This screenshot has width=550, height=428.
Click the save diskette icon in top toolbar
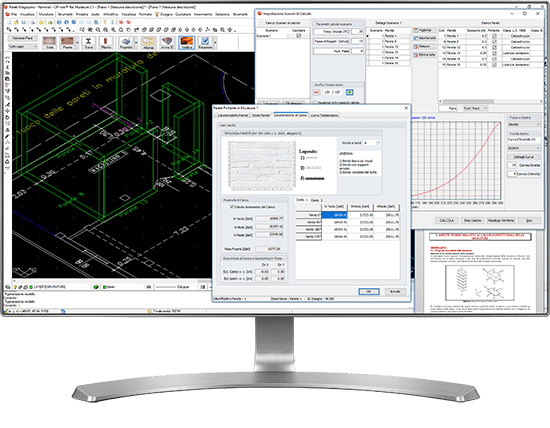[24, 22]
